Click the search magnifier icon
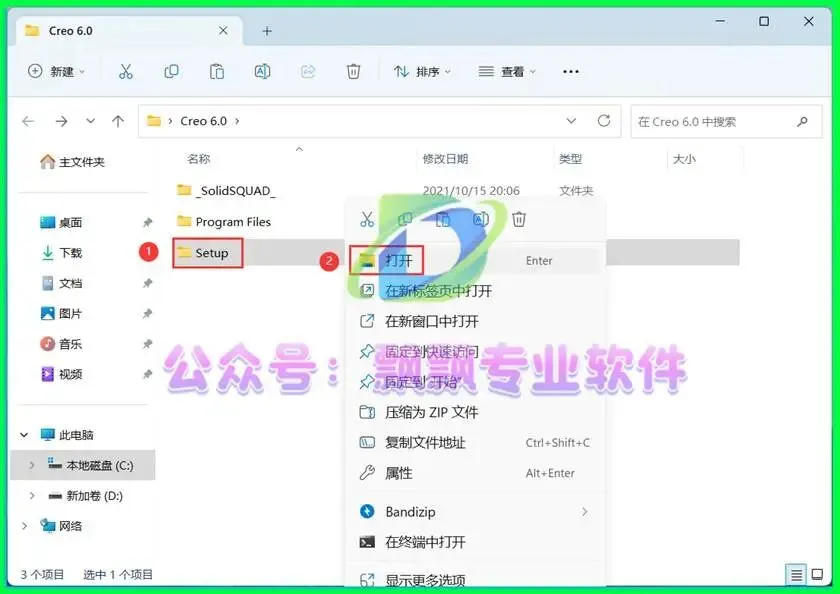840x594 pixels. [802, 122]
